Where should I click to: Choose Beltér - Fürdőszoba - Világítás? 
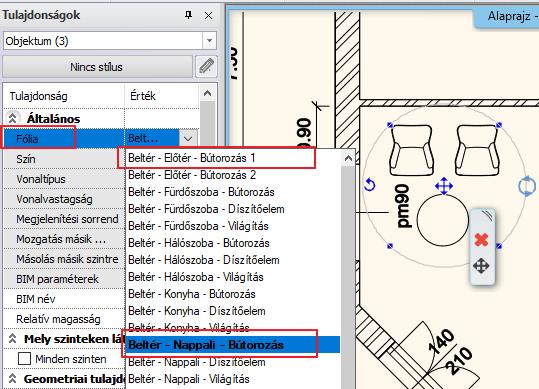234,226
